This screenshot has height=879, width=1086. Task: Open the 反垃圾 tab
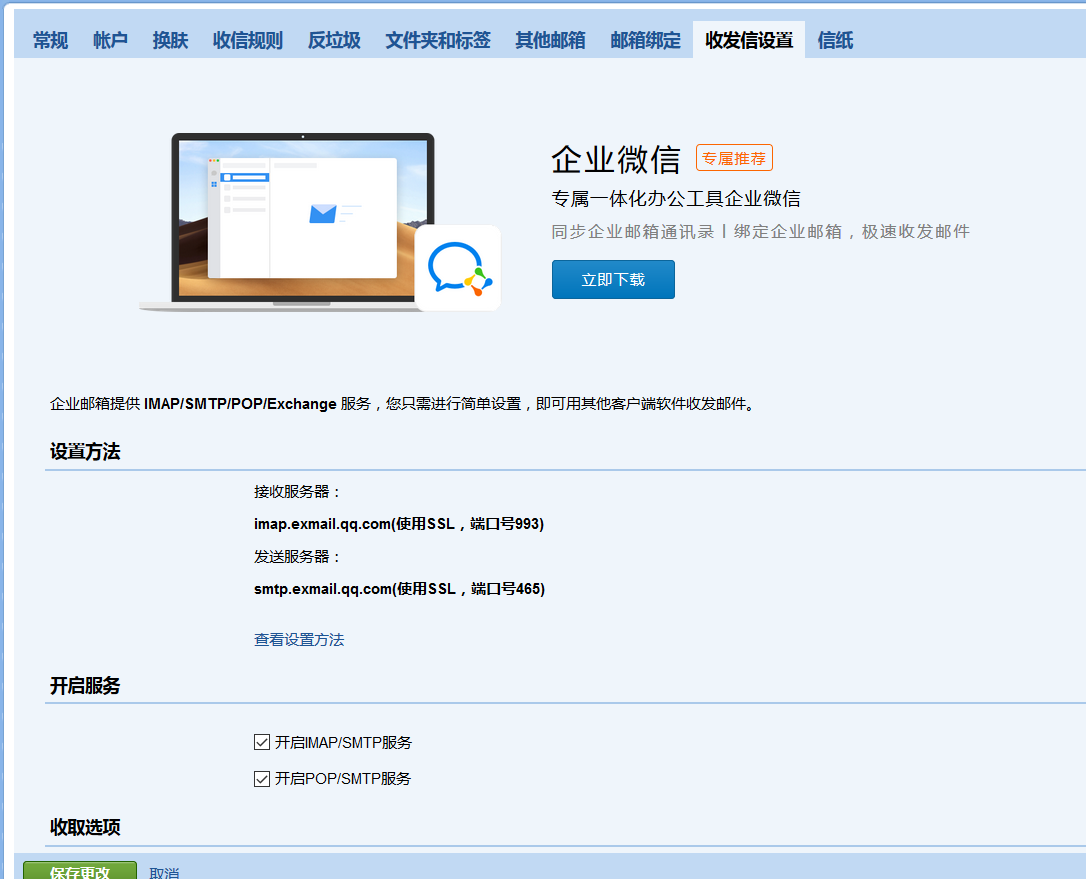334,40
